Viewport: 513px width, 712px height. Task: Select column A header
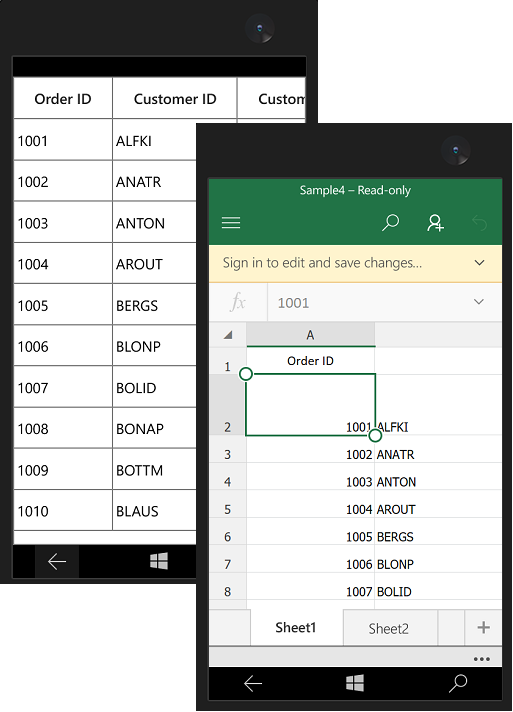click(311, 335)
